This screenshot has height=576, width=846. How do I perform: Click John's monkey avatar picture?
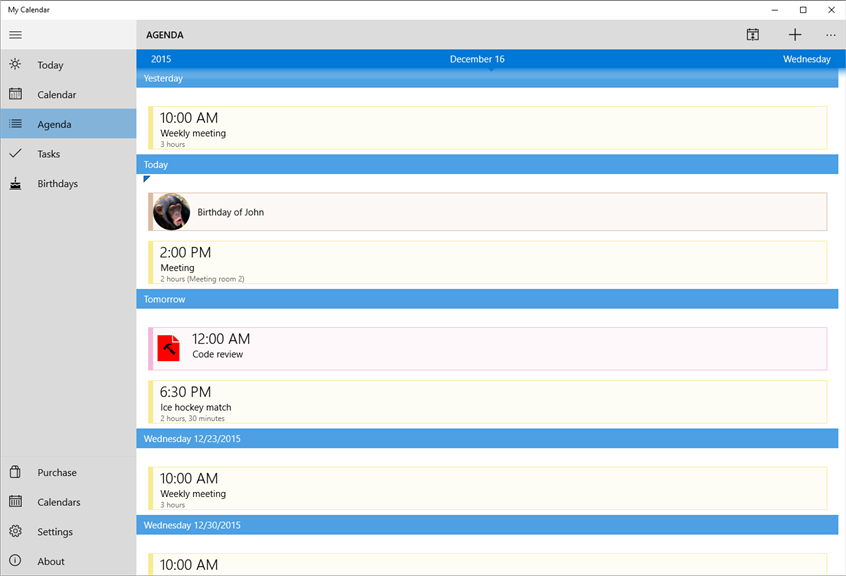coord(172,212)
